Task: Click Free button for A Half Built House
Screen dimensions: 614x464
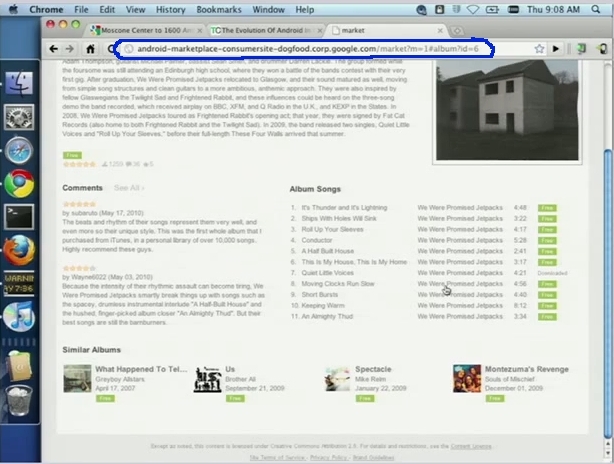Action: point(547,251)
